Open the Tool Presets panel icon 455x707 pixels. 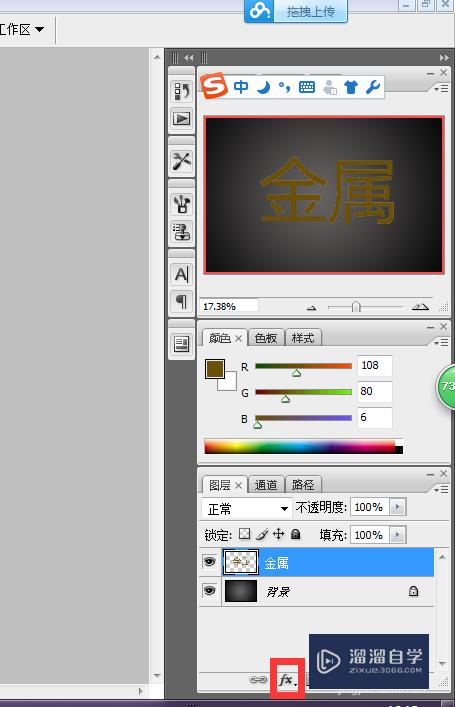pos(182,161)
